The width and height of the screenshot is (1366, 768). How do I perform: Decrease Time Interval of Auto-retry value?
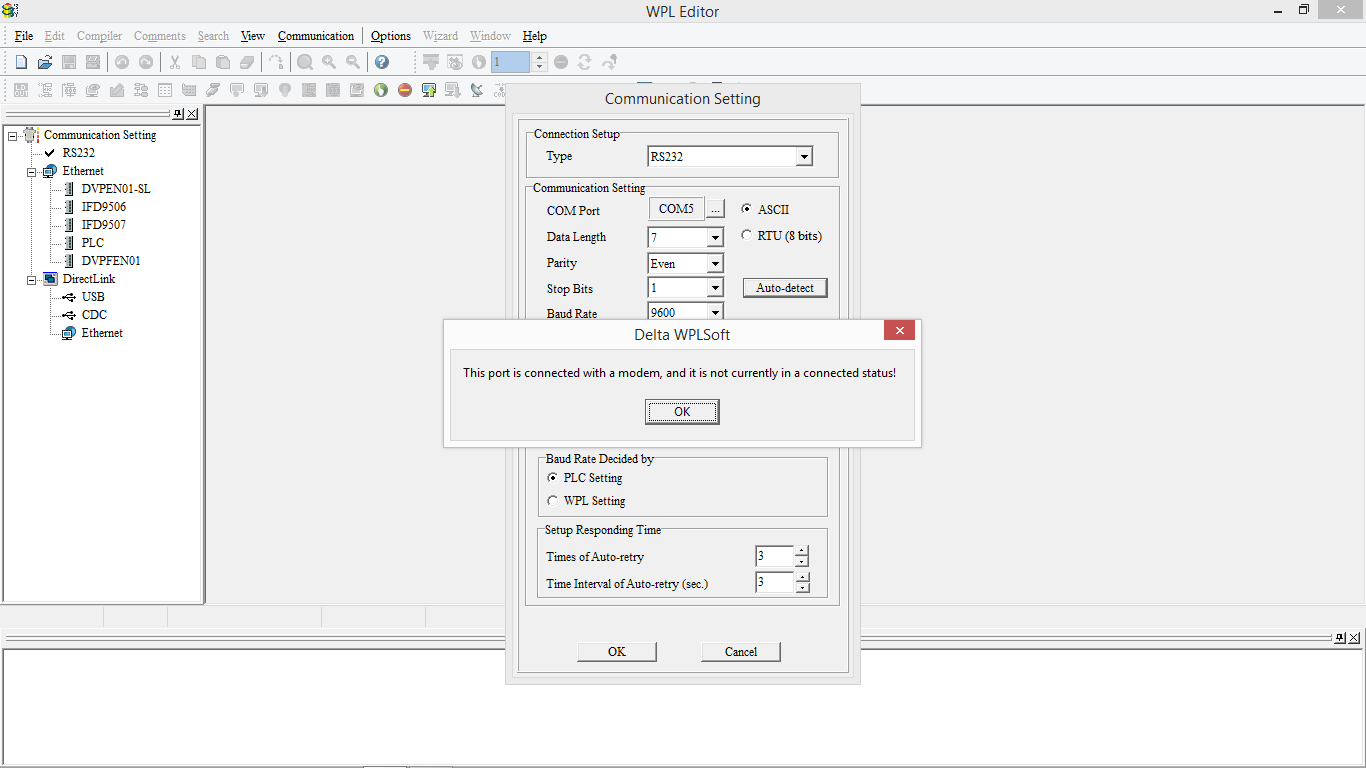[x=802, y=587]
